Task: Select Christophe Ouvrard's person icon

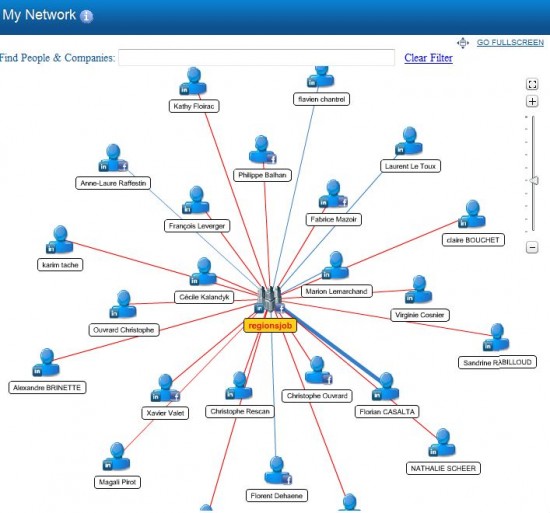Action: point(318,371)
